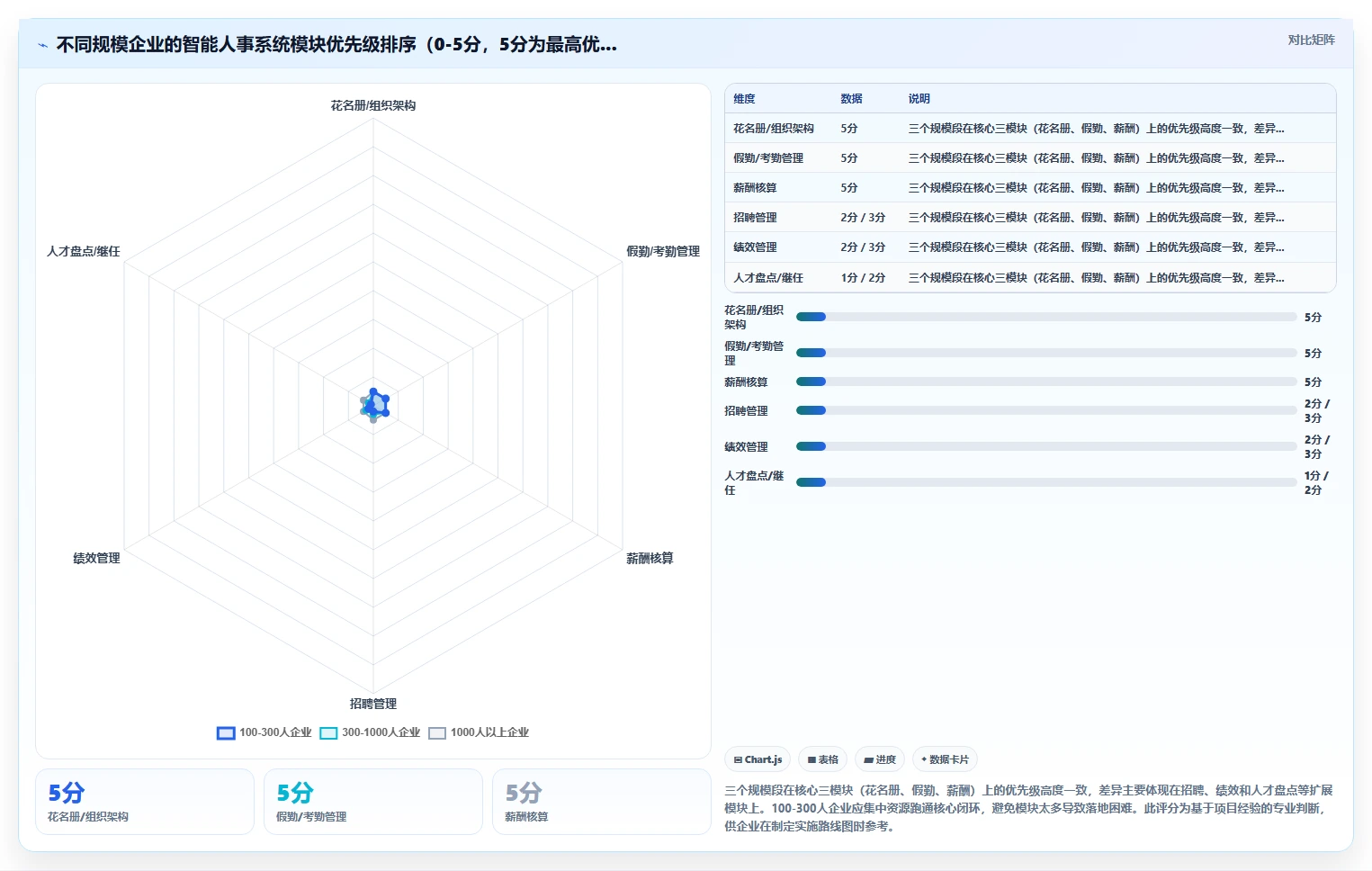Click 花名册/组织架构 progress bar
Screen dimensions: 1372x871
pyautogui.click(x=1046, y=317)
